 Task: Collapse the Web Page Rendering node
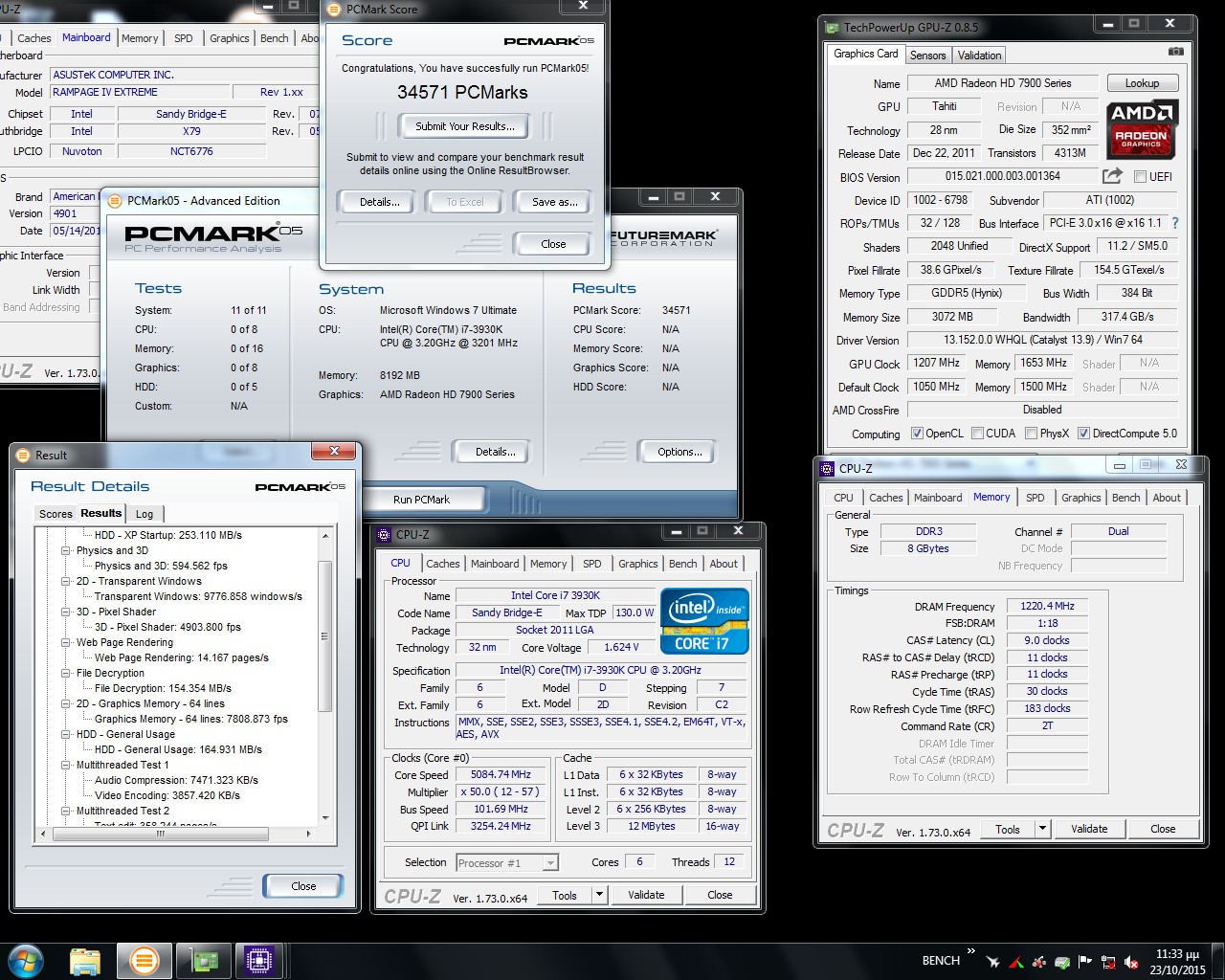pyautogui.click(x=66, y=642)
